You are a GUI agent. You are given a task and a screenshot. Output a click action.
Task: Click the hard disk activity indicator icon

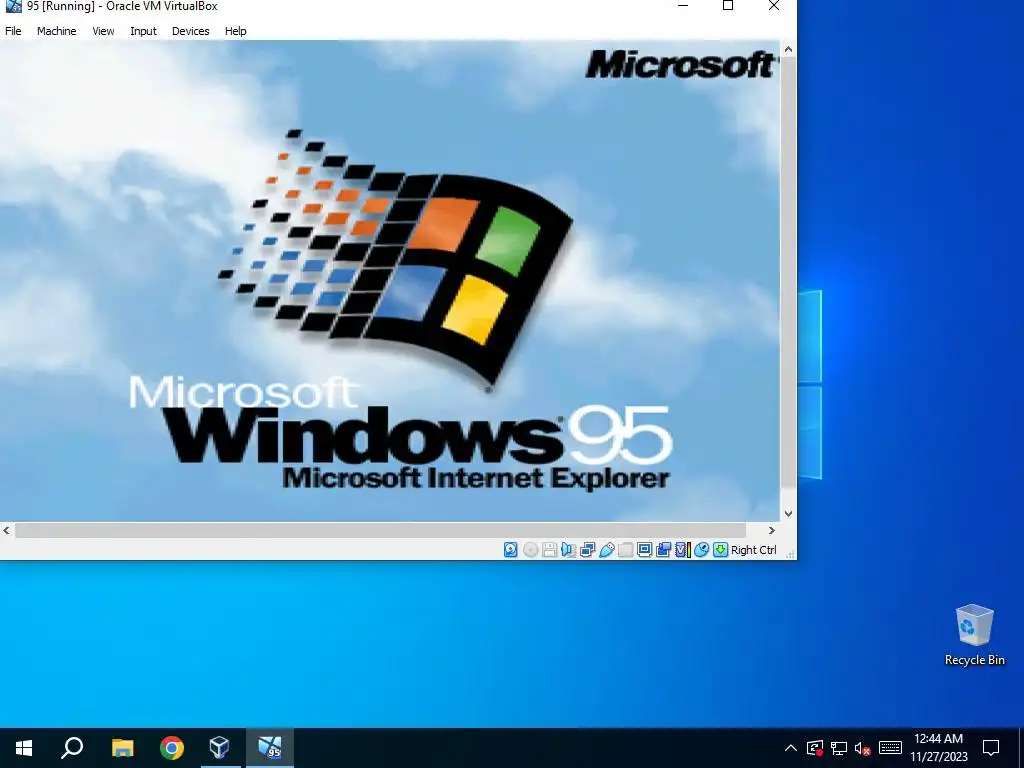coord(511,550)
